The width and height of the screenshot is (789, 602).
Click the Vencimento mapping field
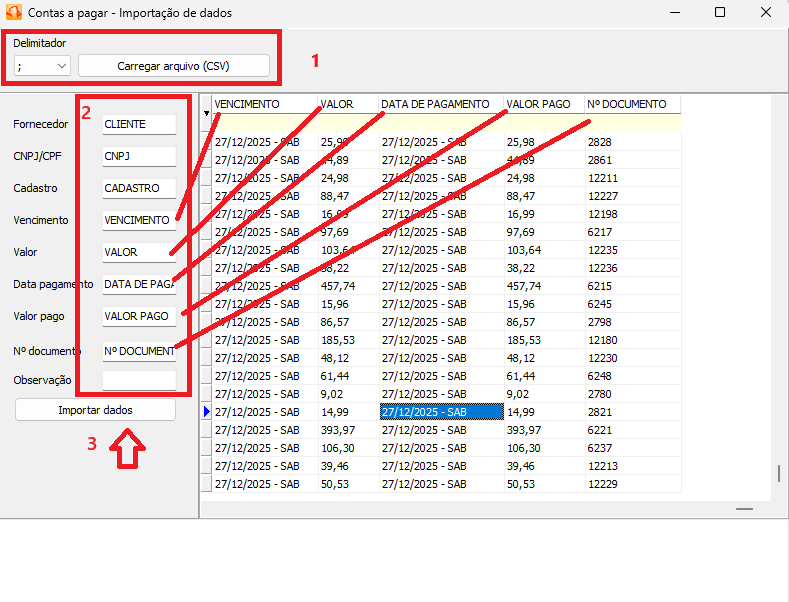[139, 220]
